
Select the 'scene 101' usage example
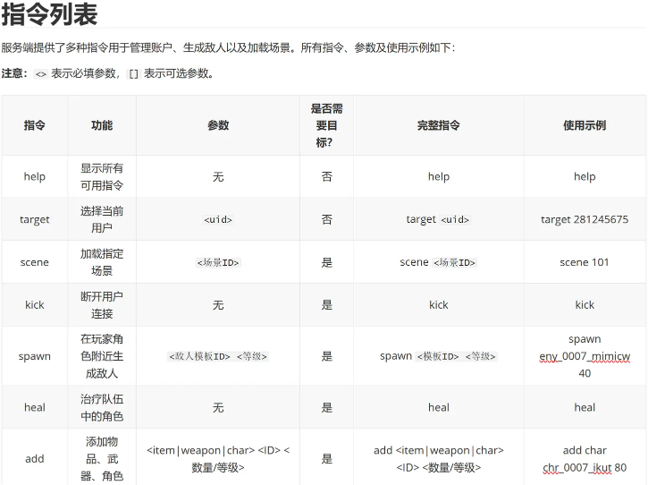point(584,263)
